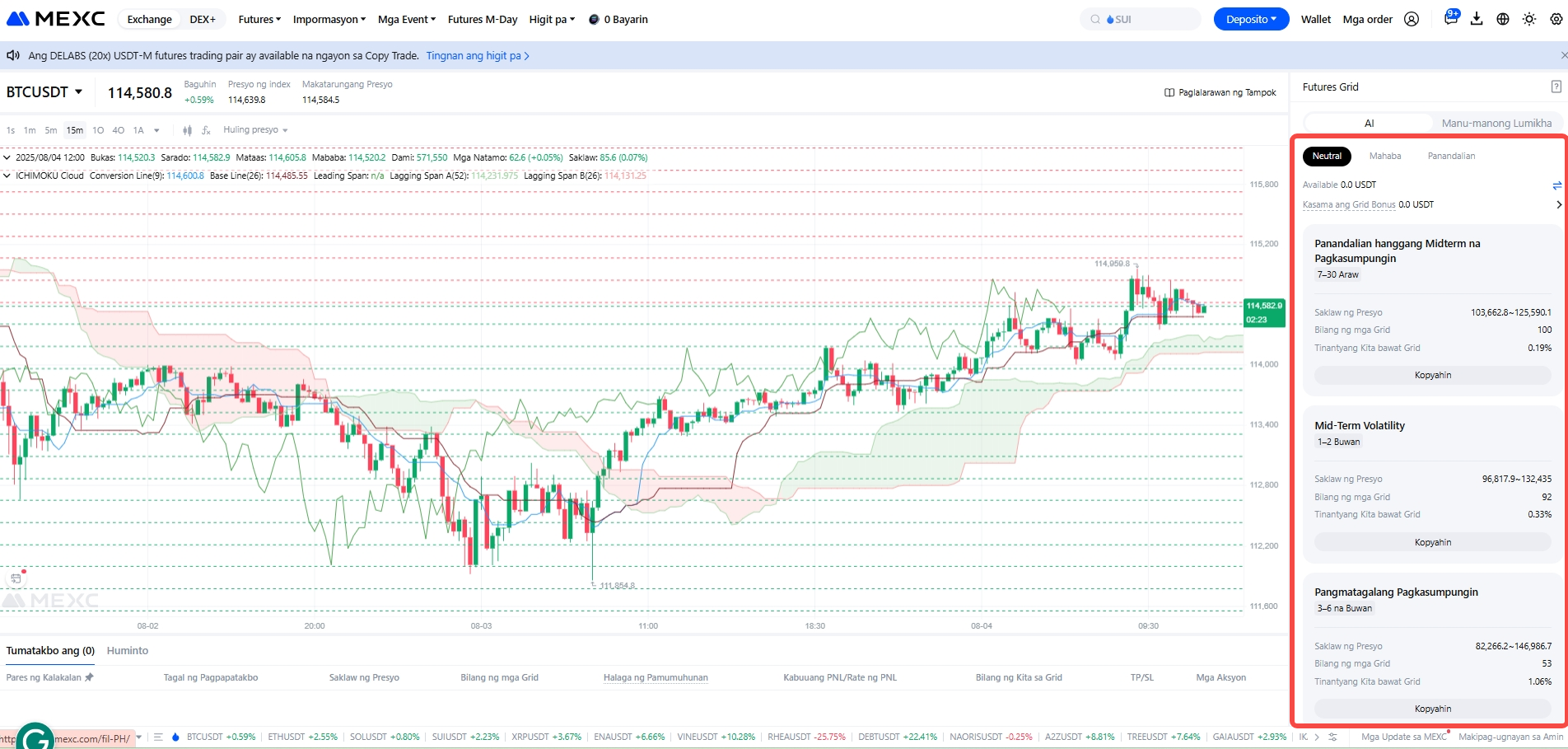Open Wallet link
This screenshot has height=749, width=1568.
pos(1316,19)
